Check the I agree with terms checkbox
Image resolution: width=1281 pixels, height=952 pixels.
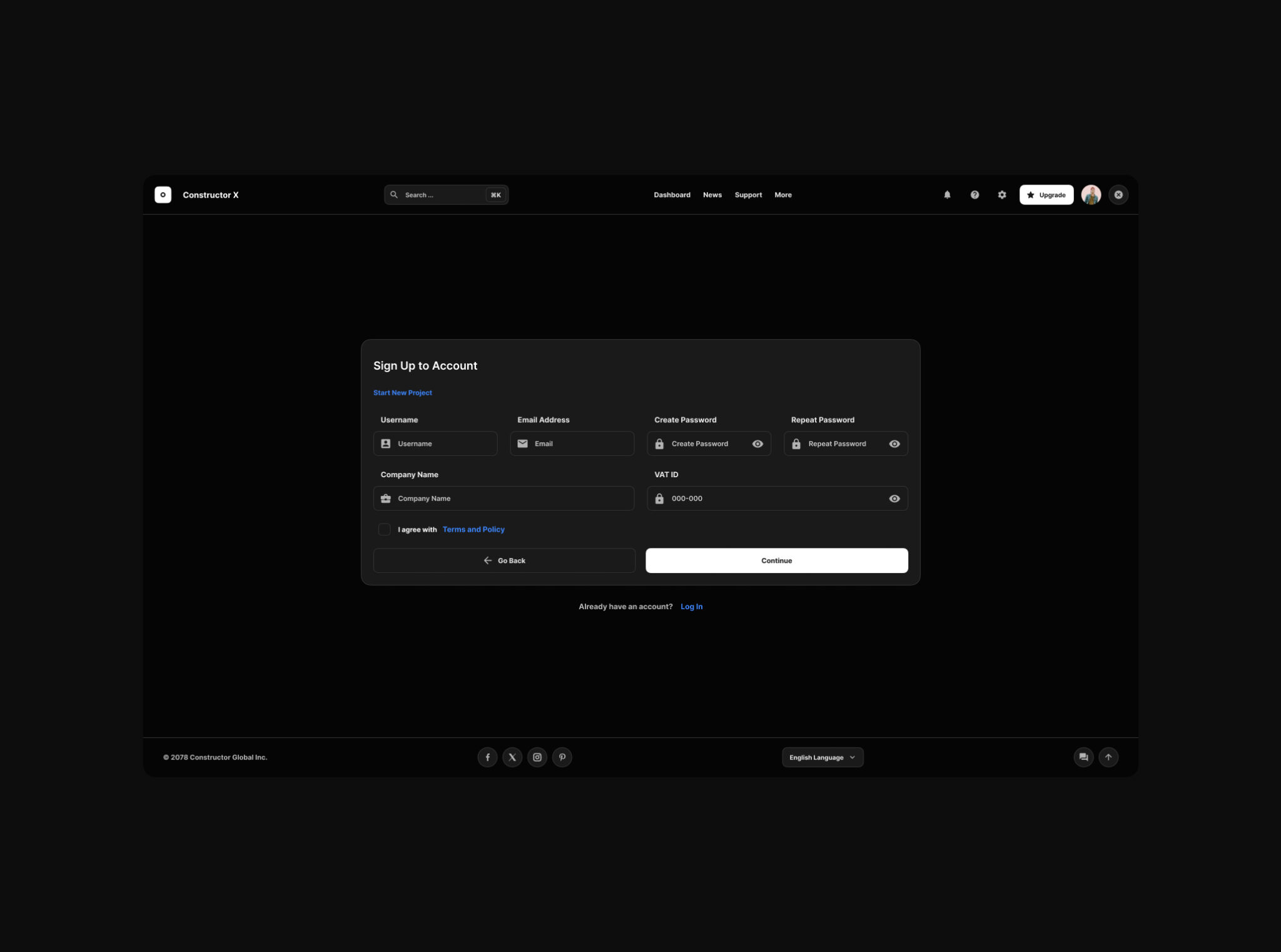point(385,529)
